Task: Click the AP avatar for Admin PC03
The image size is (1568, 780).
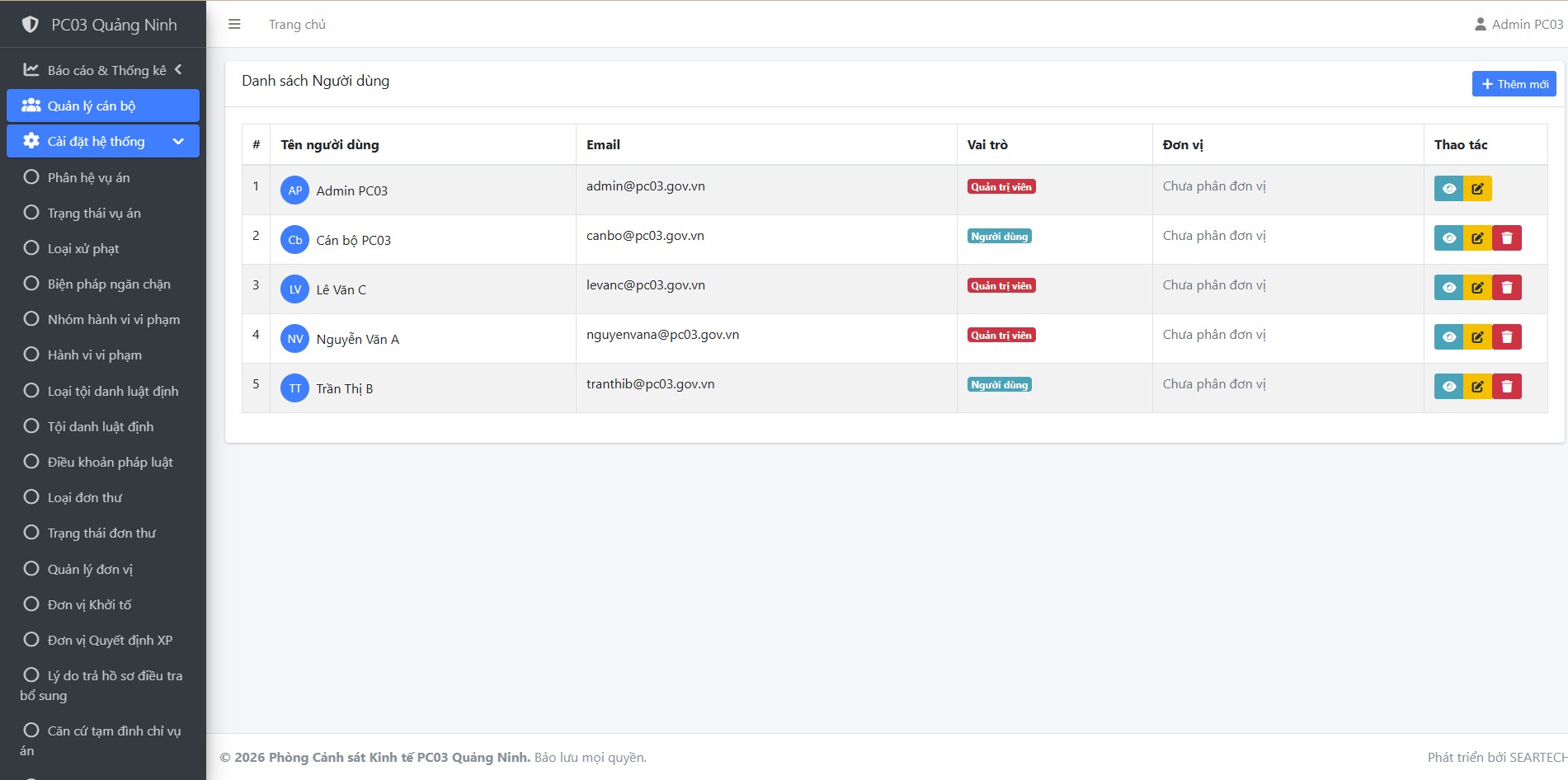Action: [294, 190]
